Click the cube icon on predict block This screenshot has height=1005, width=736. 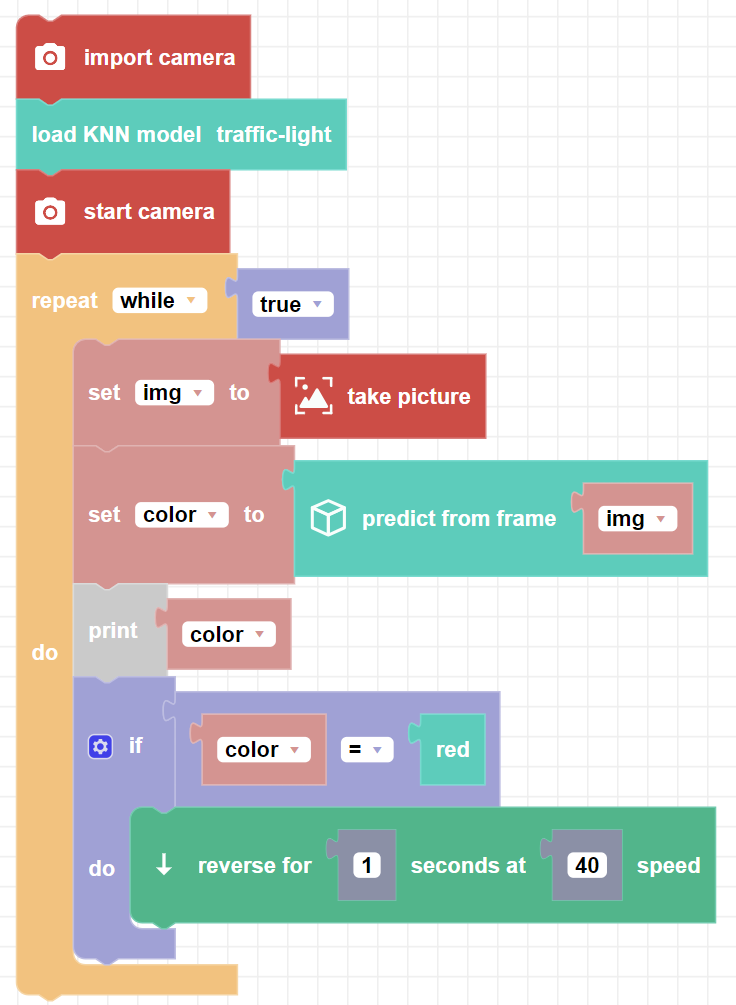pos(328,518)
